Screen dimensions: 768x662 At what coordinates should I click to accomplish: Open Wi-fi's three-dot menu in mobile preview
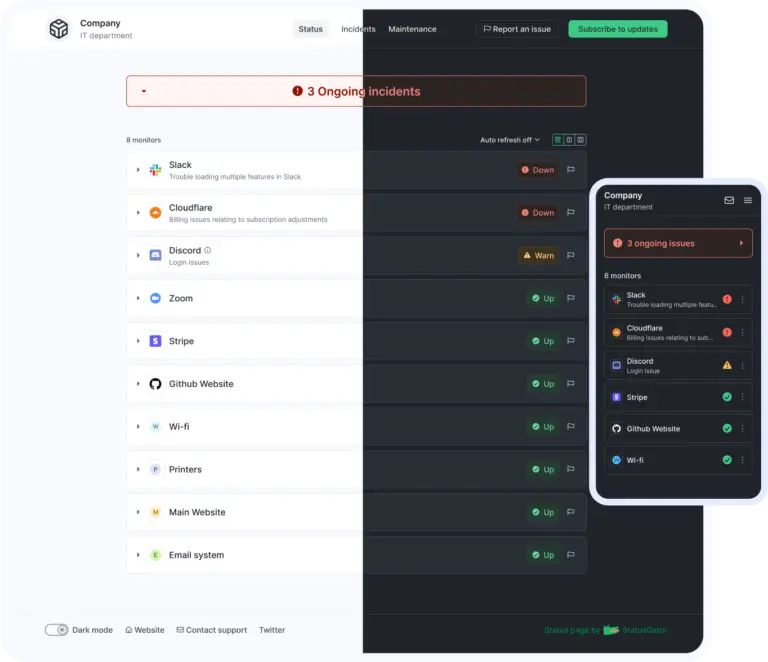pyautogui.click(x=743, y=460)
